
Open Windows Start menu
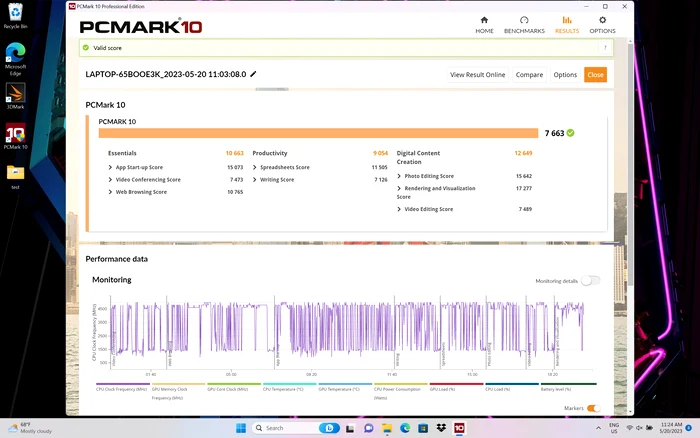pos(241,428)
